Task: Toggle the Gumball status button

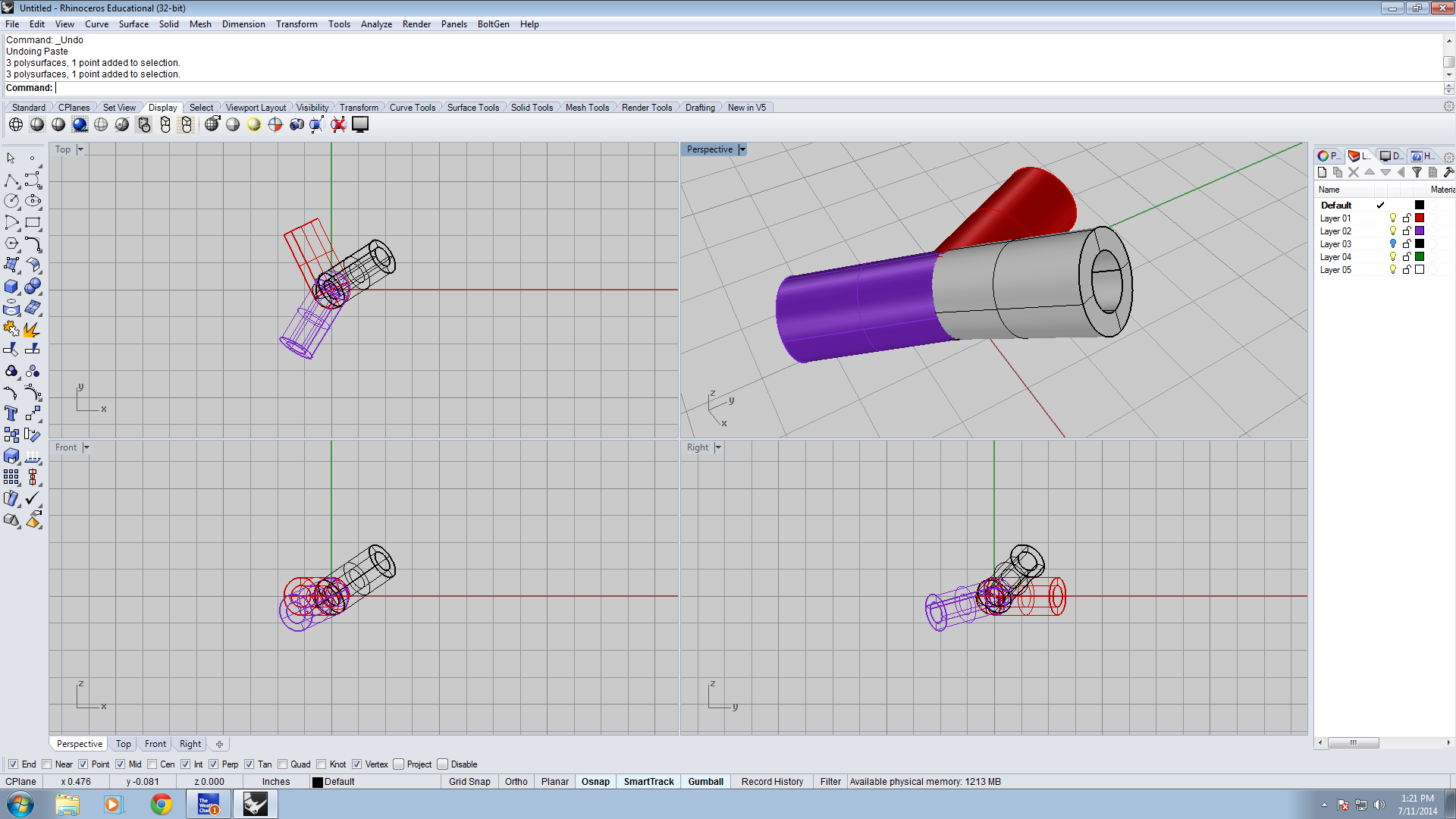Action: 706,782
